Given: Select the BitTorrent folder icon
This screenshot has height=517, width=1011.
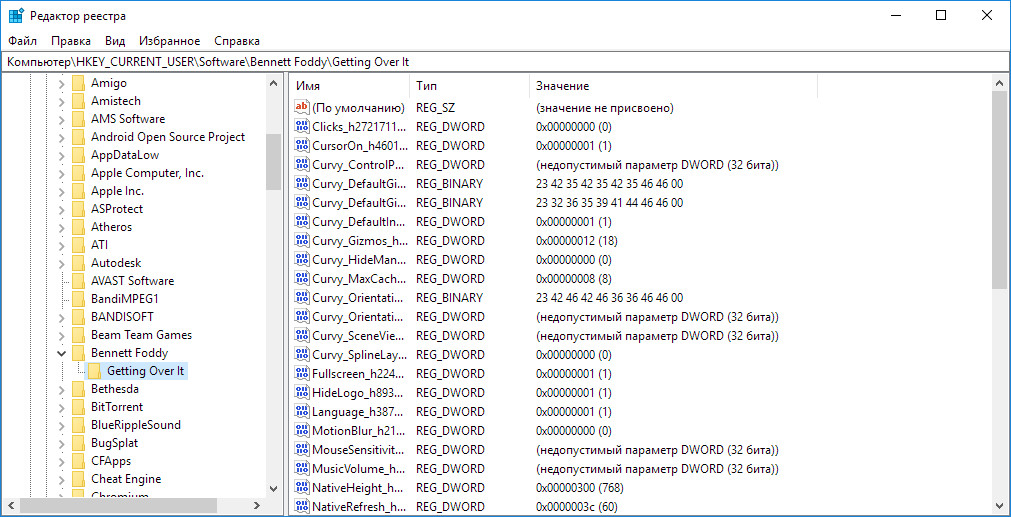Looking at the screenshot, I should [x=79, y=407].
